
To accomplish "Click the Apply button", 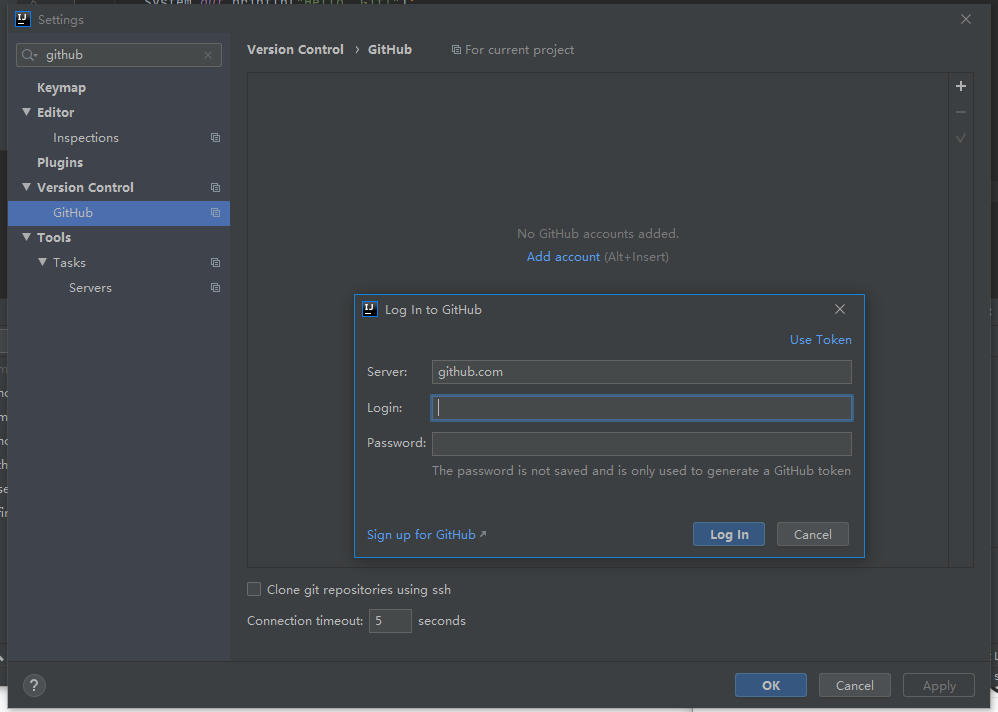I will point(939,685).
